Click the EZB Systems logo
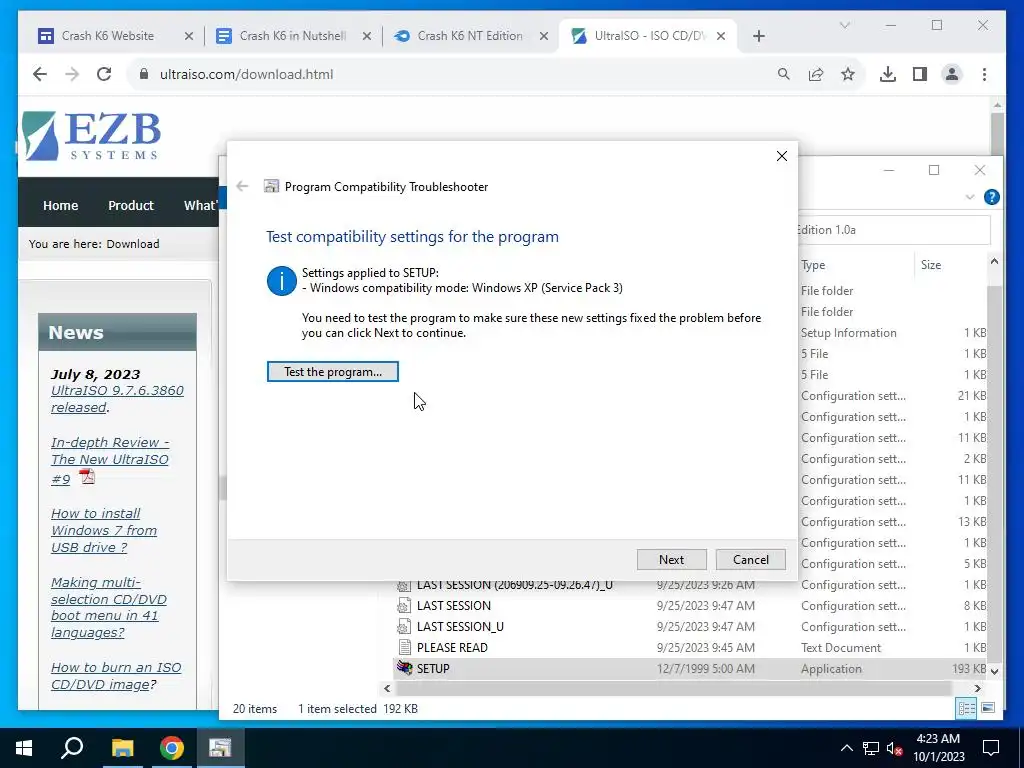Viewport: 1024px width, 768px height. (91, 136)
